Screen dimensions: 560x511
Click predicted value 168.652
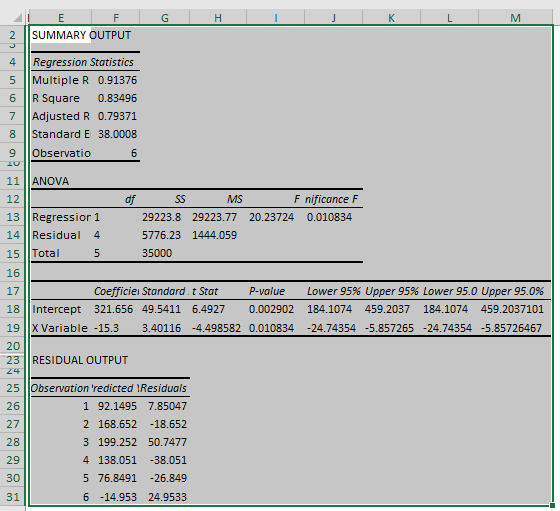pos(117,424)
